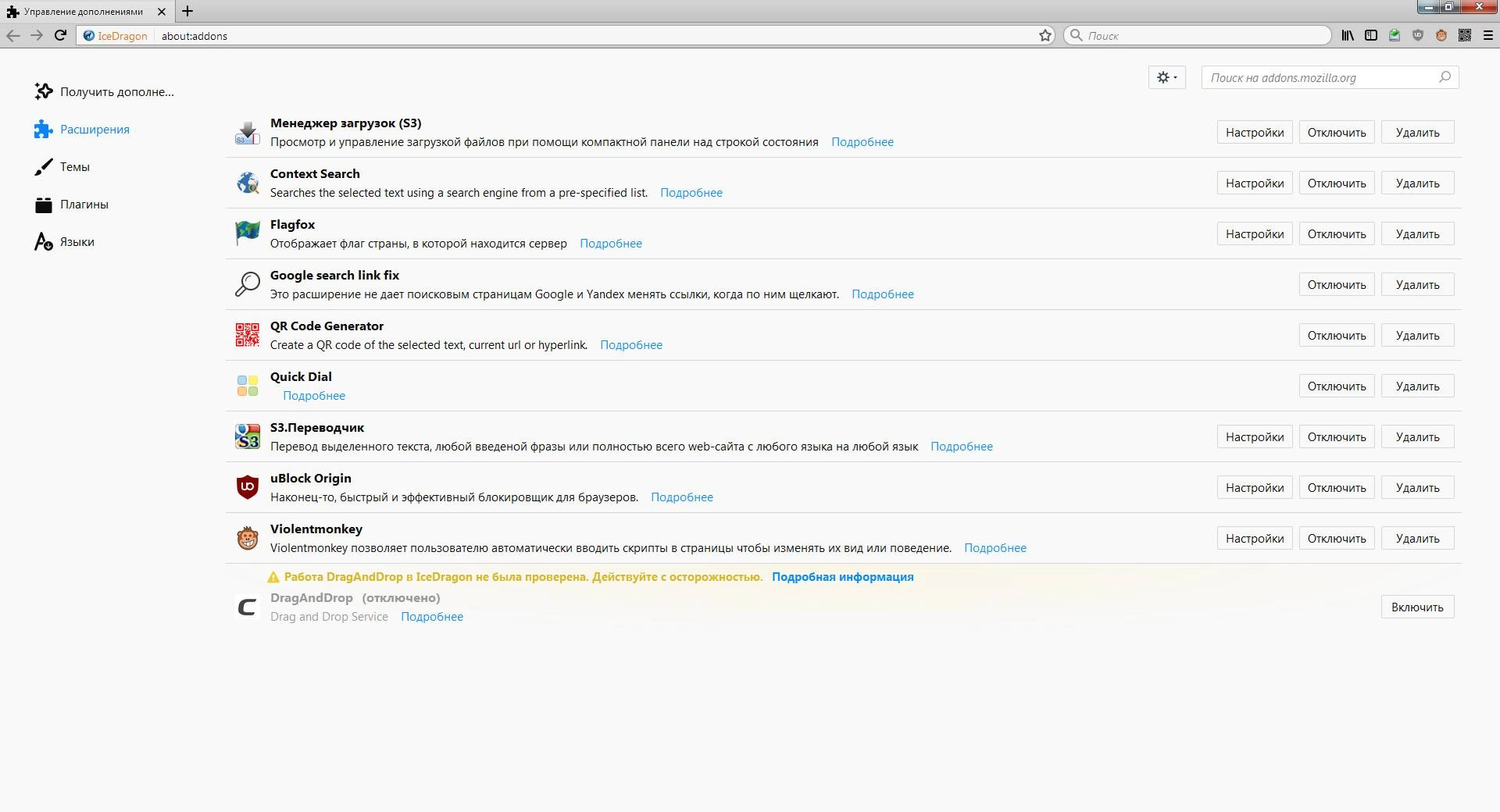Click the Quick Dial extension icon
The width and height of the screenshot is (1500, 812).
tap(248, 385)
